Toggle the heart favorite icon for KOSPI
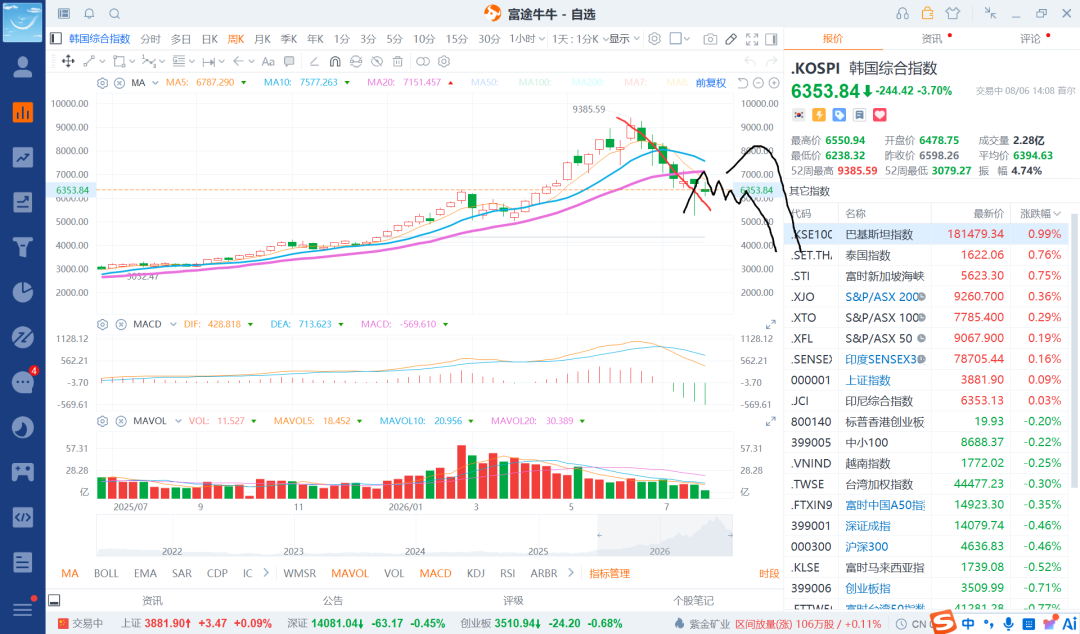1080x634 pixels. click(x=880, y=115)
